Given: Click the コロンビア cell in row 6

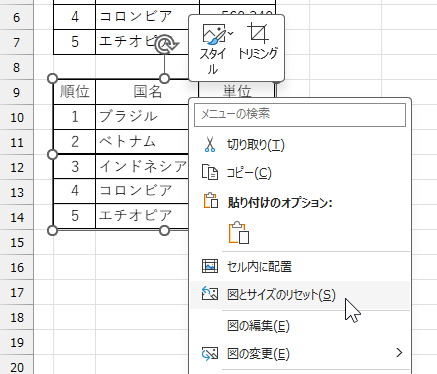Looking at the screenshot, I should pos(143,17).
